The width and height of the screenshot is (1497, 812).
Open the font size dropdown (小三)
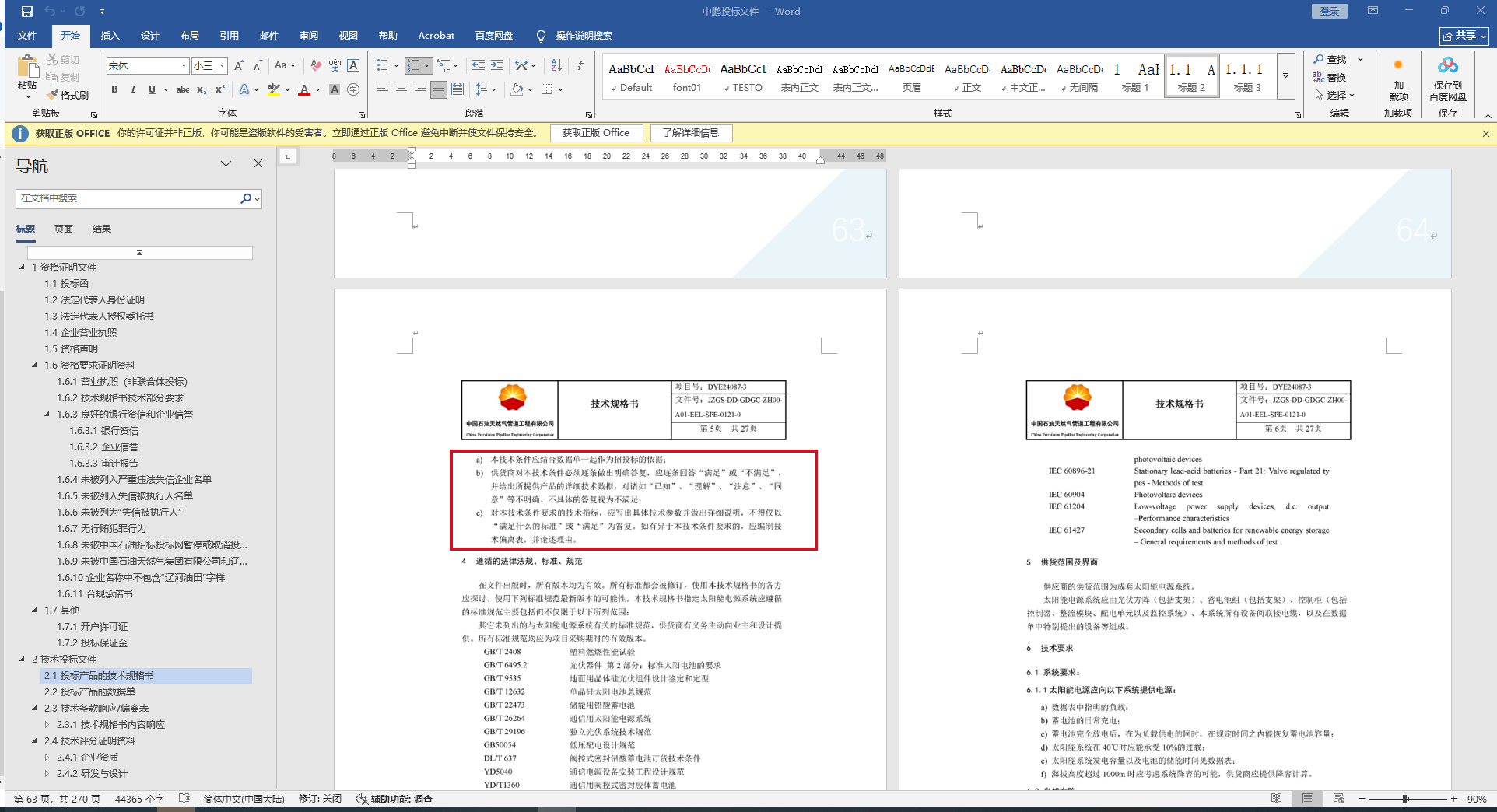[x=222, y=66]
